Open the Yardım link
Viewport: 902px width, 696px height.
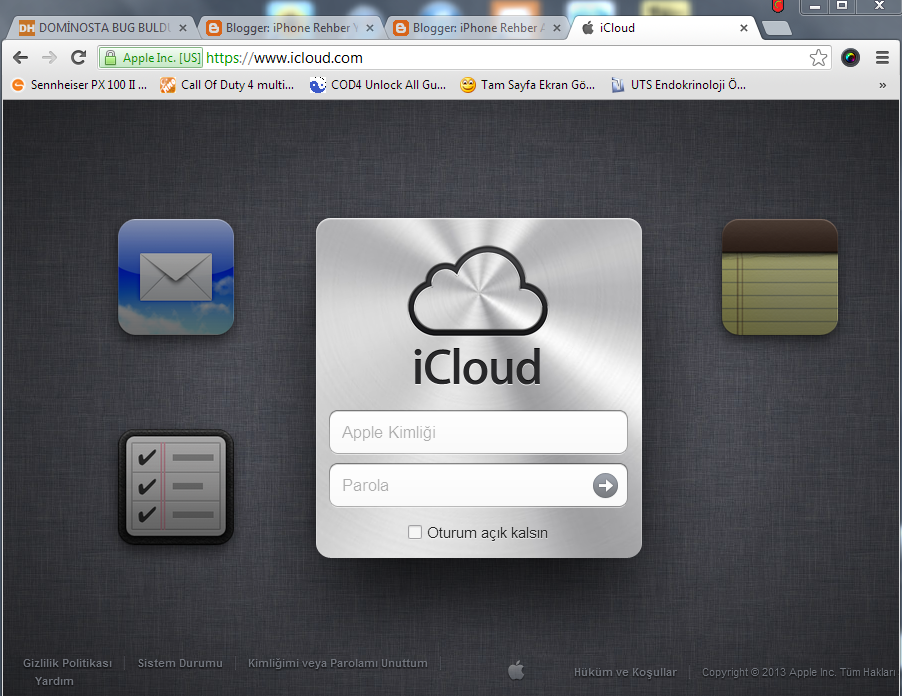[x=54, y=681]
